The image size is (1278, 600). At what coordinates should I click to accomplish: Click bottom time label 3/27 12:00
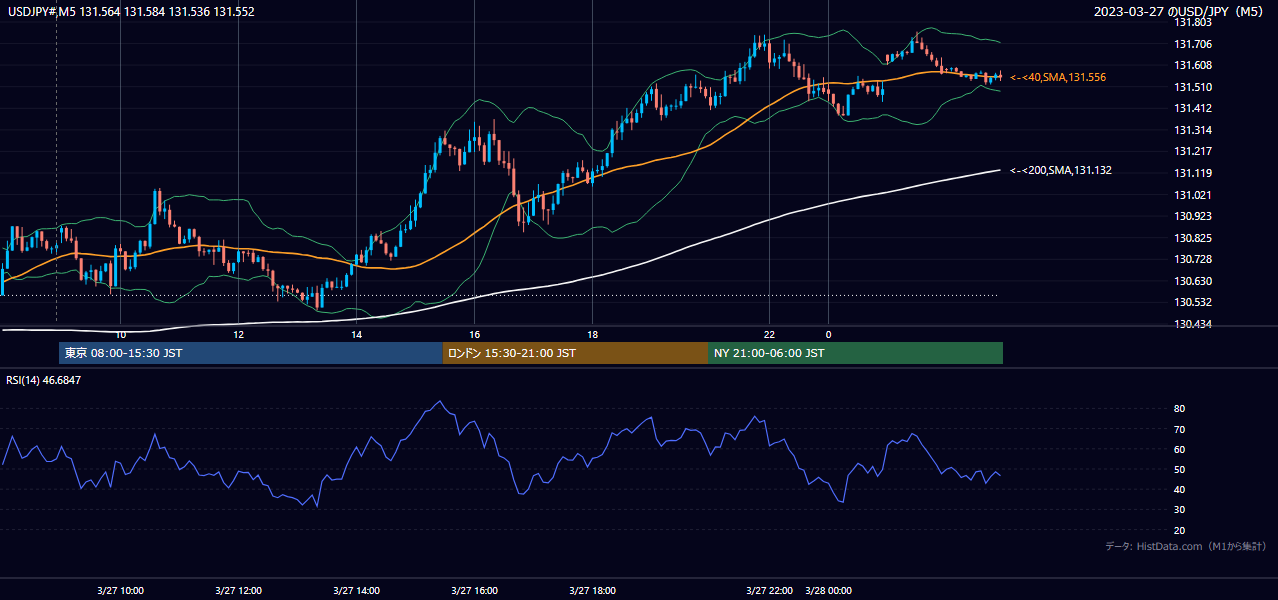tap(239, 590)
